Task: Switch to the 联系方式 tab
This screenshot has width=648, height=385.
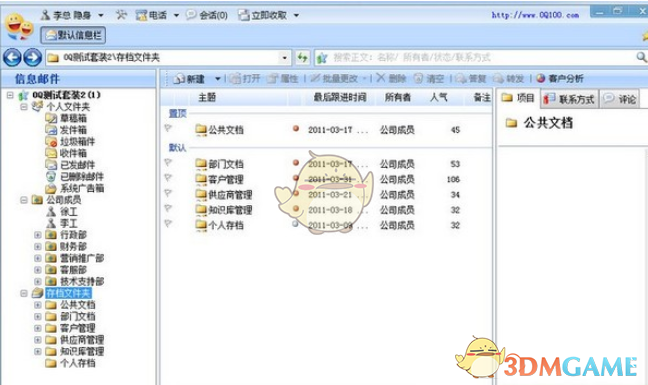Action: (x=569, y=99)
